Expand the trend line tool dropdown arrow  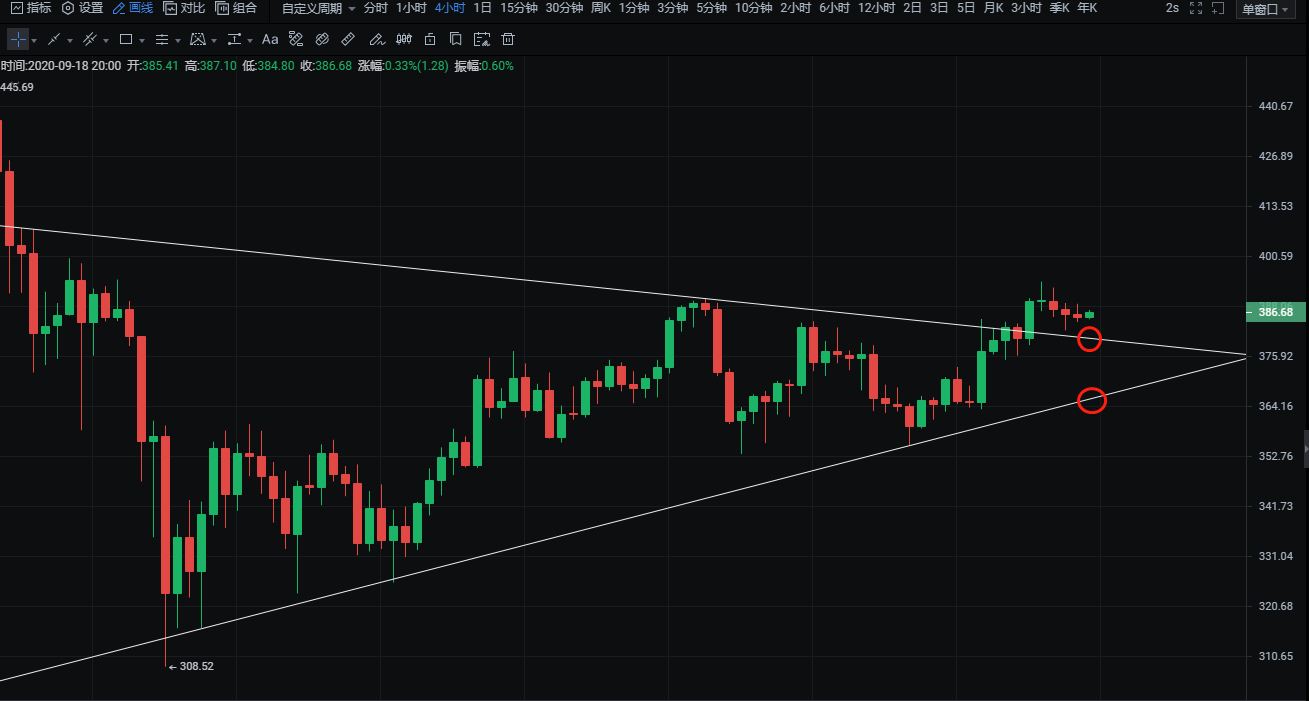(70, 41)
